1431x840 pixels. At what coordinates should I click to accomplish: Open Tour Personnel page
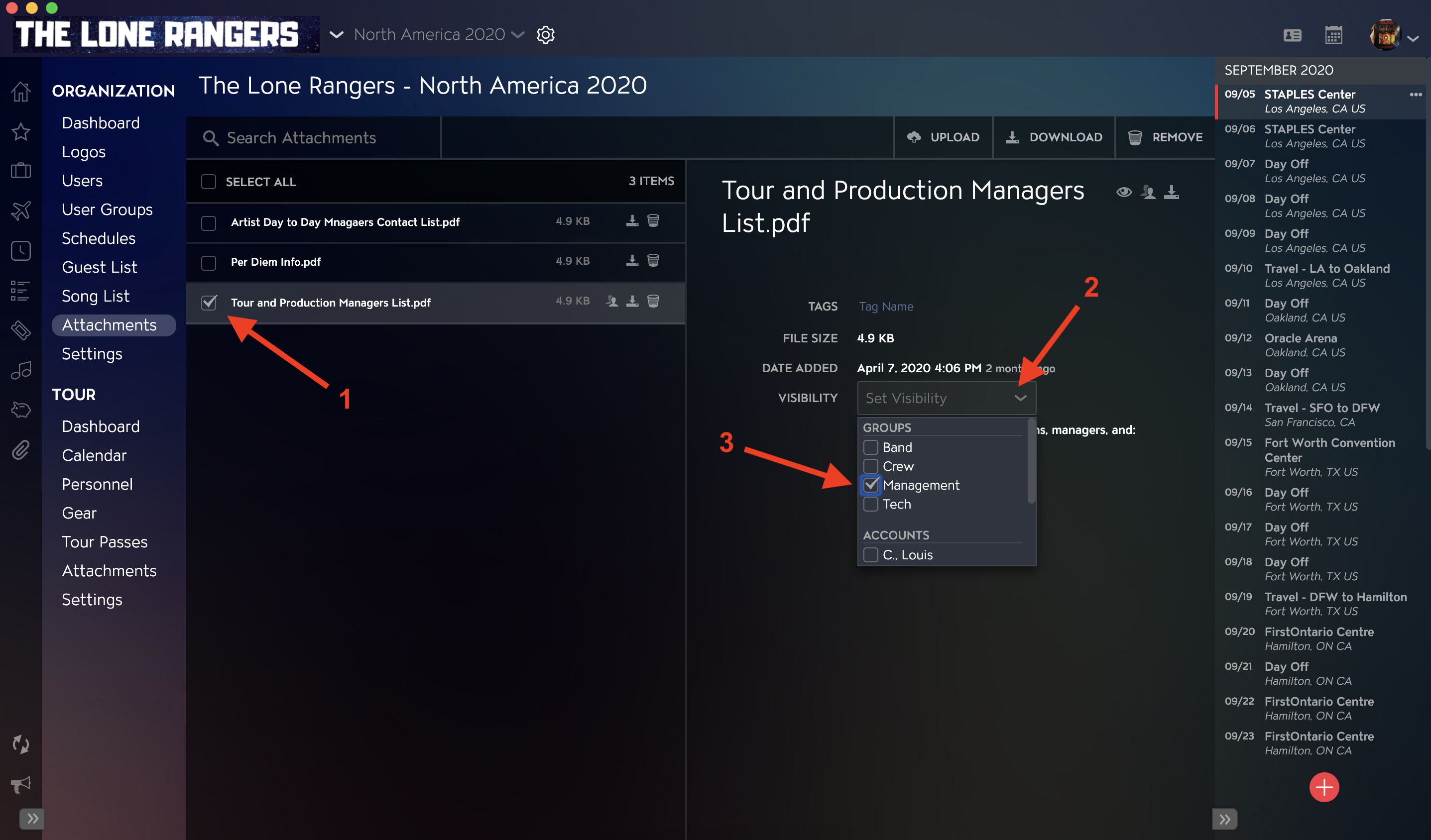(x=97, y=484)
